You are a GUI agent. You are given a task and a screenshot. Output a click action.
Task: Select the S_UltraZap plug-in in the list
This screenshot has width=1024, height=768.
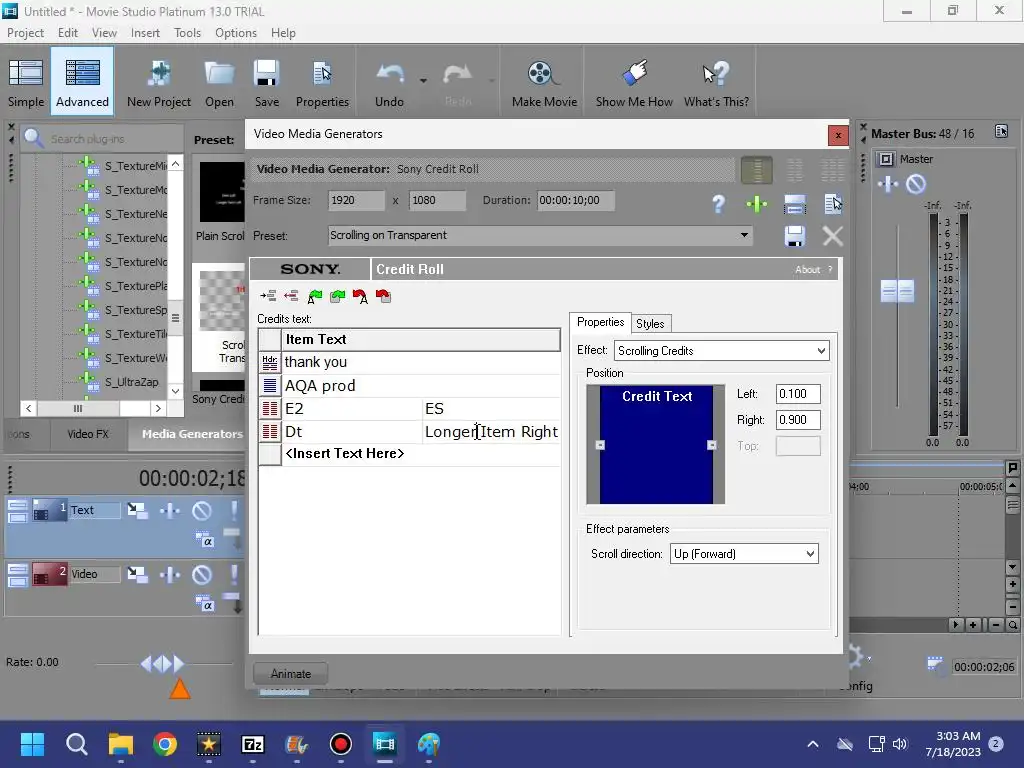pyautogui.click(x=131, y=382)
